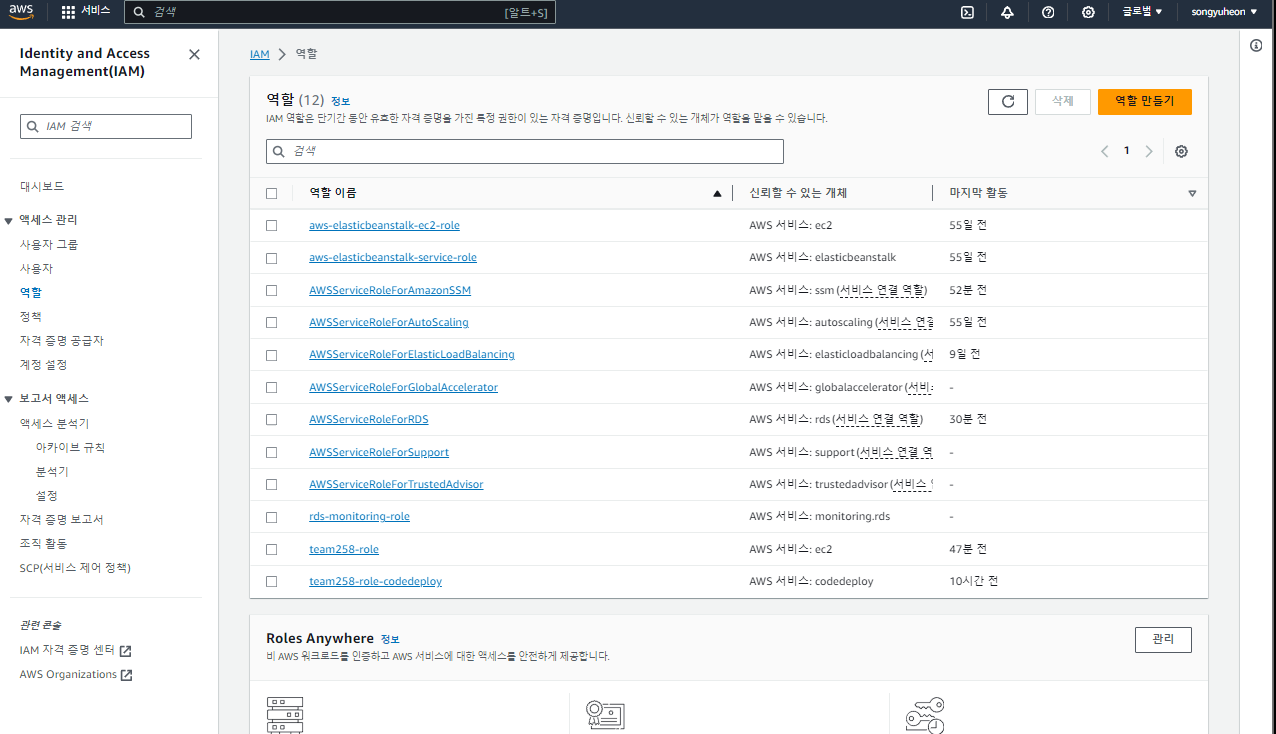This screenshot has width=1276, height=734.
Task: Open the team258-role link
Action: (x=344, y=549)
